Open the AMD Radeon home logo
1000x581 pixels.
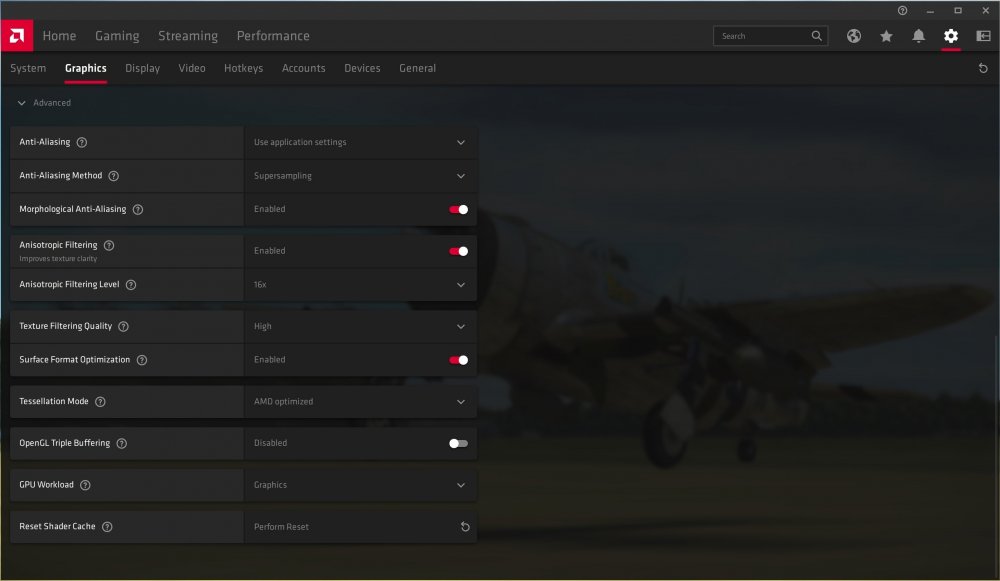(x=15, y=35)
